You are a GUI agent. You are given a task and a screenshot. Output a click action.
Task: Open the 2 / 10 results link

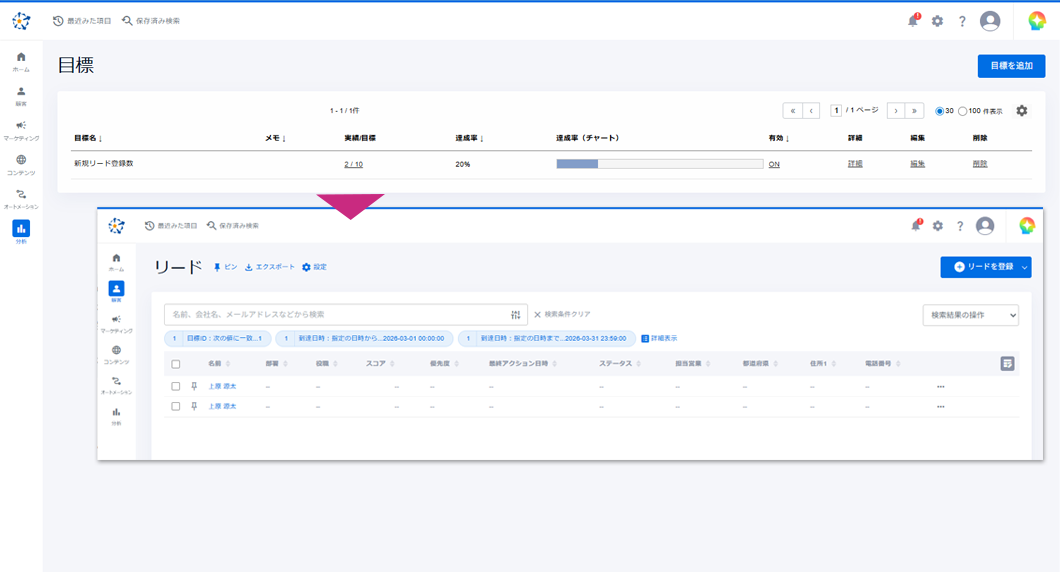pyautogui.click(x=353, y=164)
